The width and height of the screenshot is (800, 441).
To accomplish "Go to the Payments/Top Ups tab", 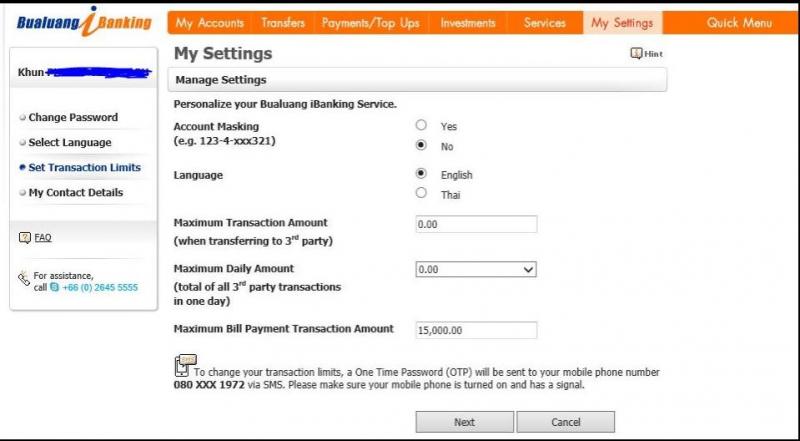I will click(x=371, y=23).
